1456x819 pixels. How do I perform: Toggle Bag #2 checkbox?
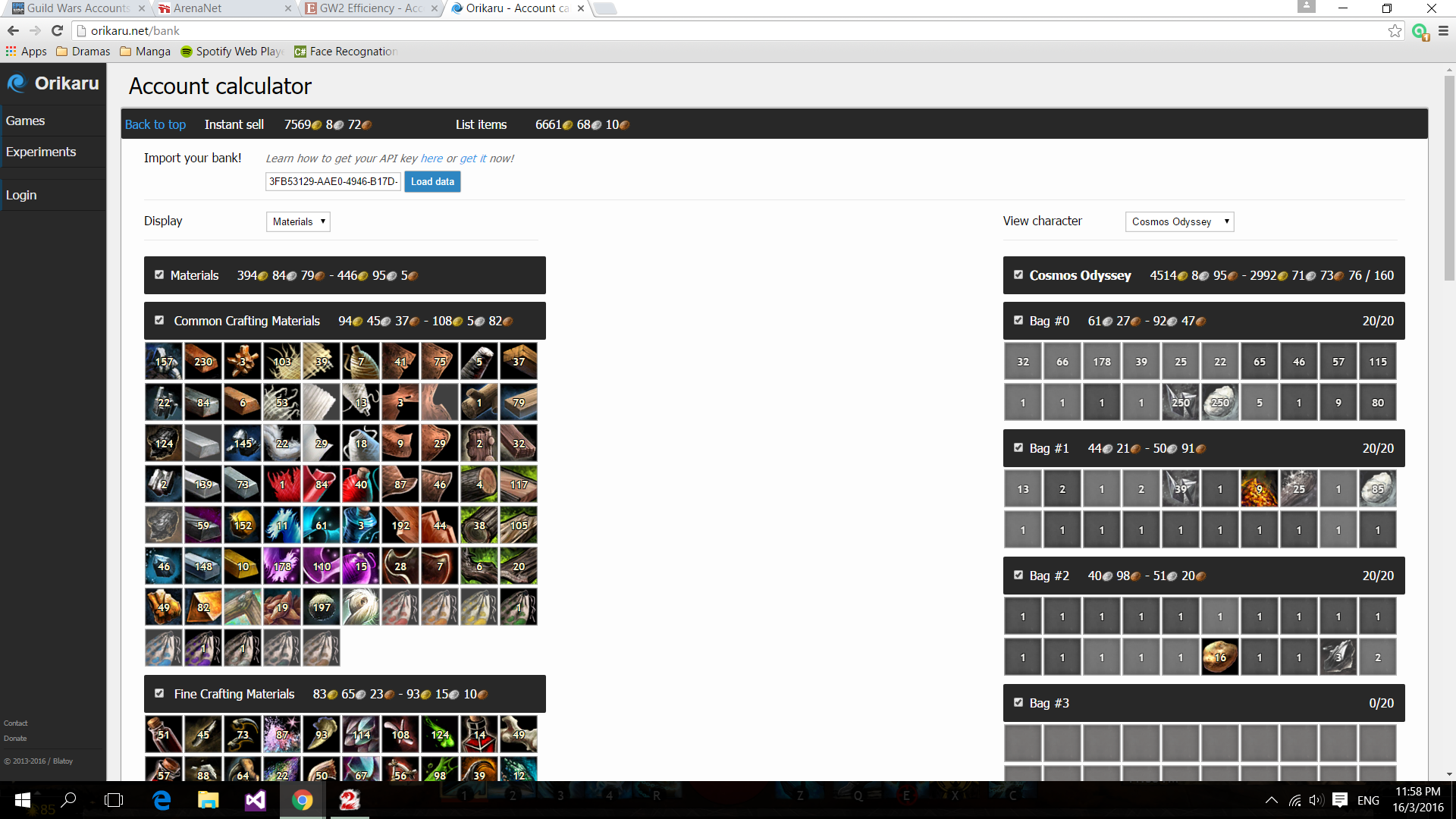tap(1018, 575)
